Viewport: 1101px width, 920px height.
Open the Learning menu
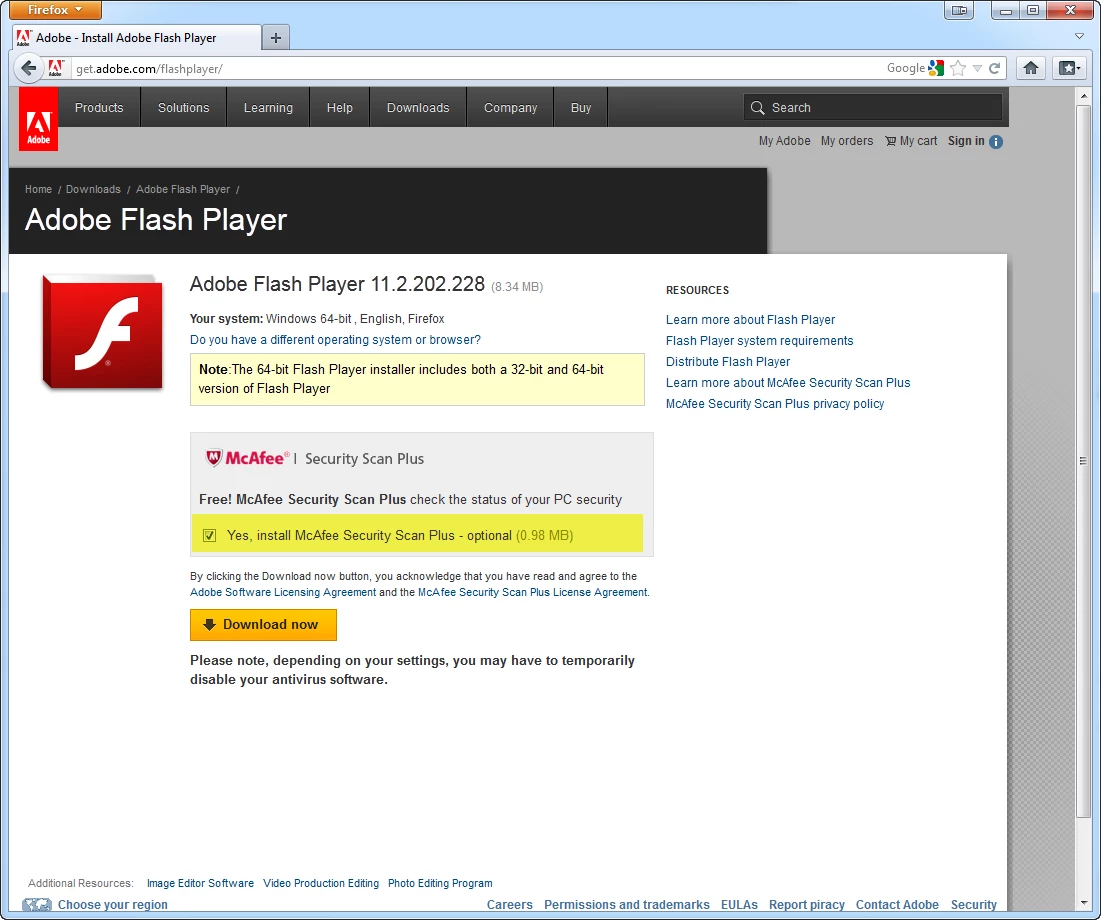pyautogui.click(x=268, y=107)
